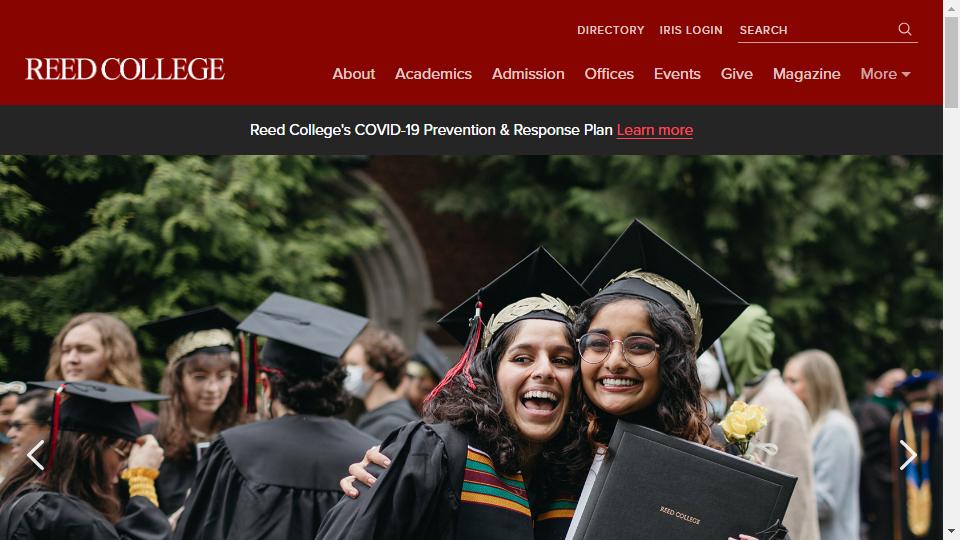
Task: Click the vertical scrollbar thumb
Action: [951, 62]
